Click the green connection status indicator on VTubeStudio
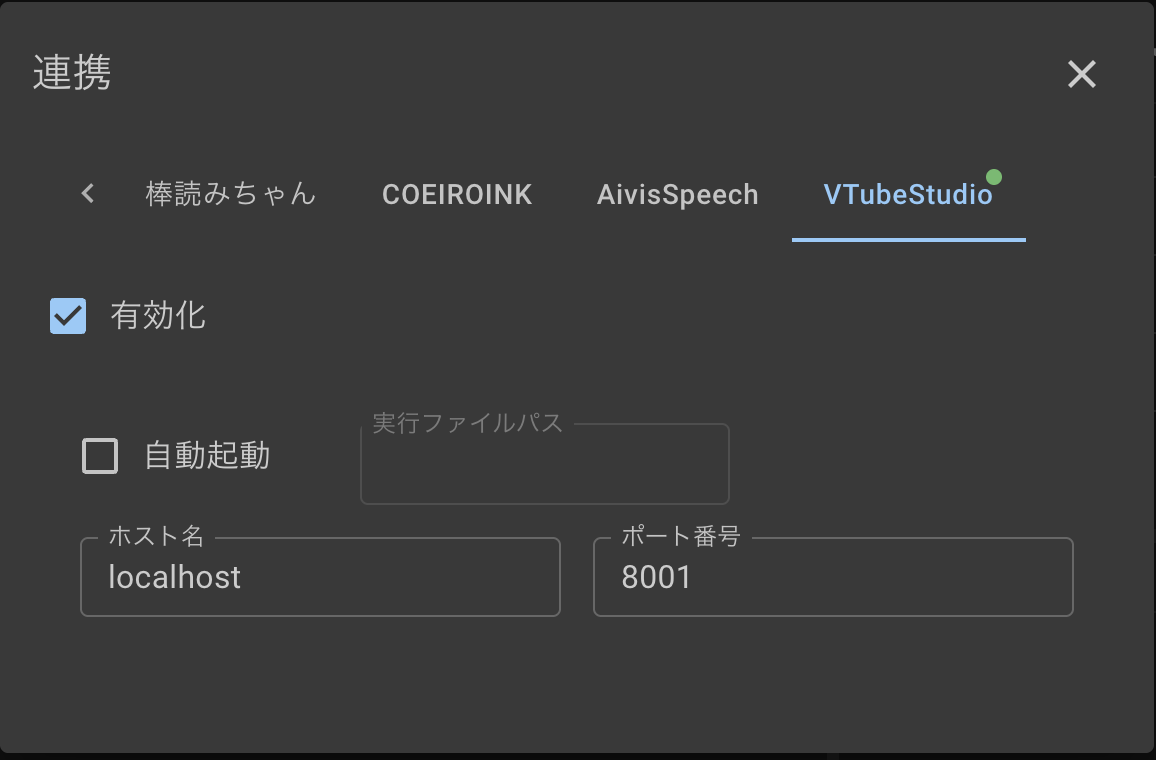 point(993,176)
